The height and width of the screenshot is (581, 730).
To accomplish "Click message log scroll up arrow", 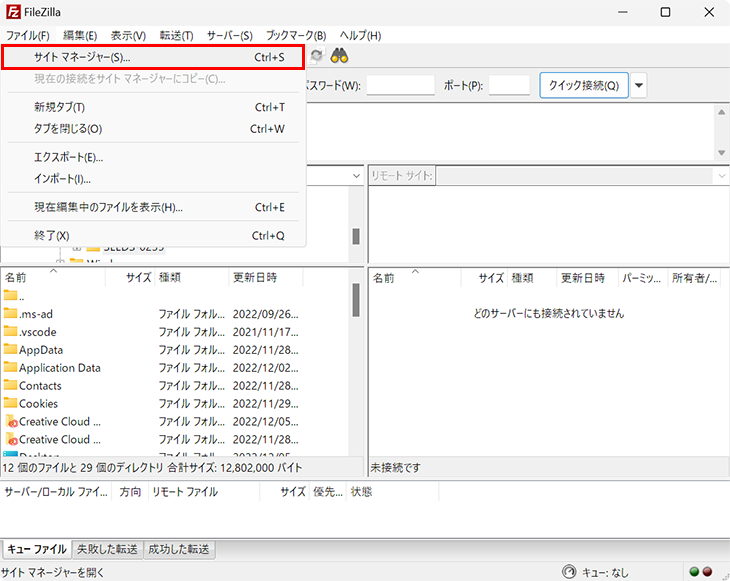I will click(721, 112).
